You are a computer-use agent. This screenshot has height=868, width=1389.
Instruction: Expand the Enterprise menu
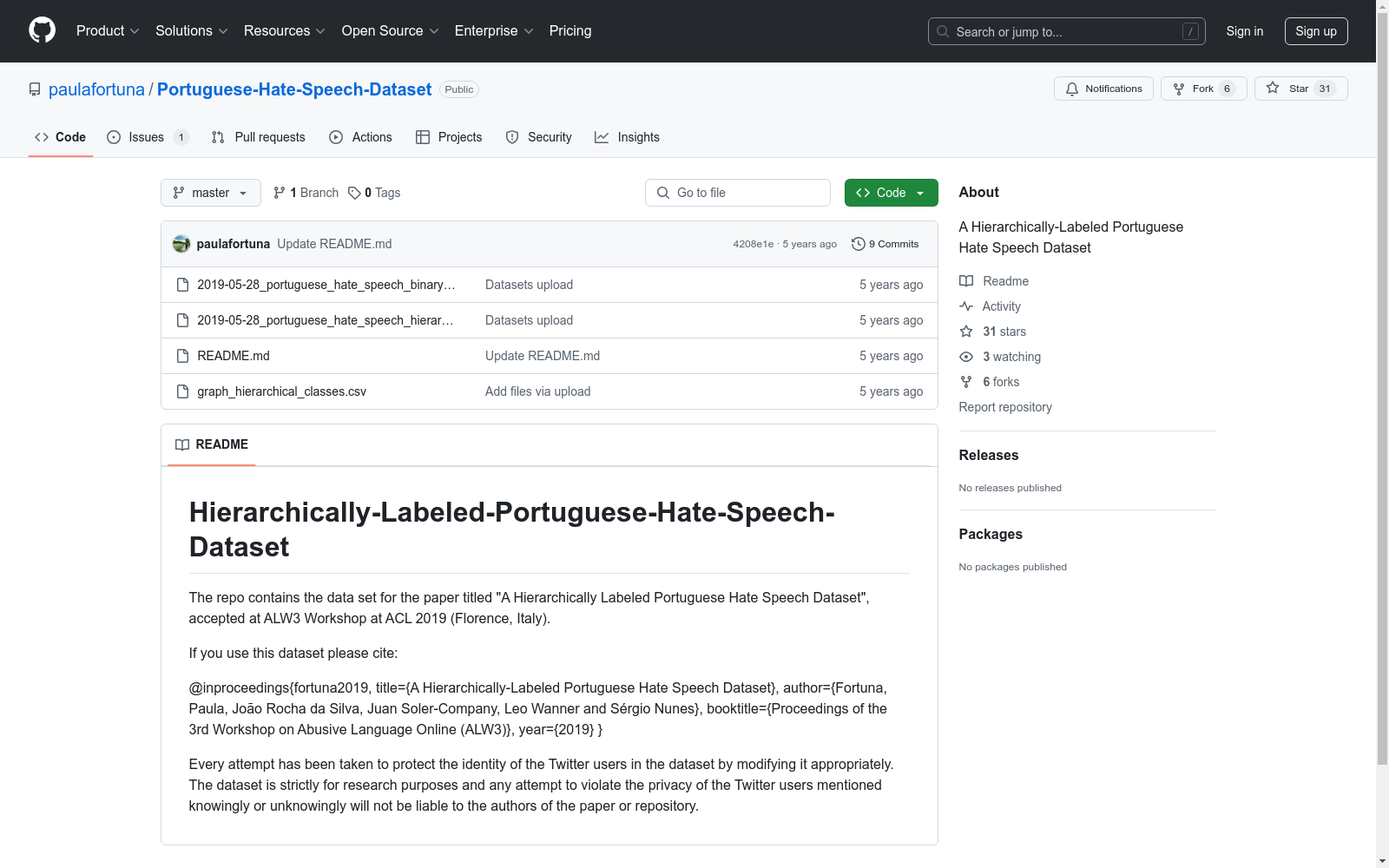pyautogui.click(x=494, y=31)
